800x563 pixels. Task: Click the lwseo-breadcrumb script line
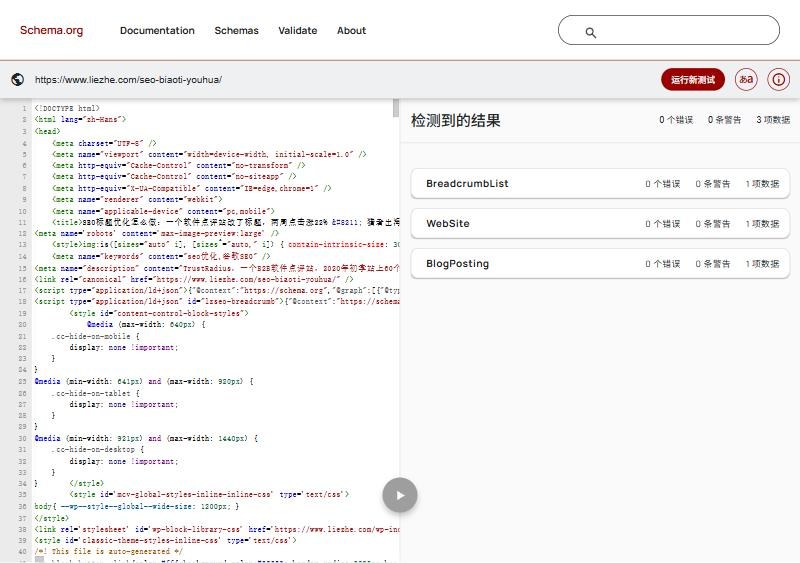coord(217,302)
